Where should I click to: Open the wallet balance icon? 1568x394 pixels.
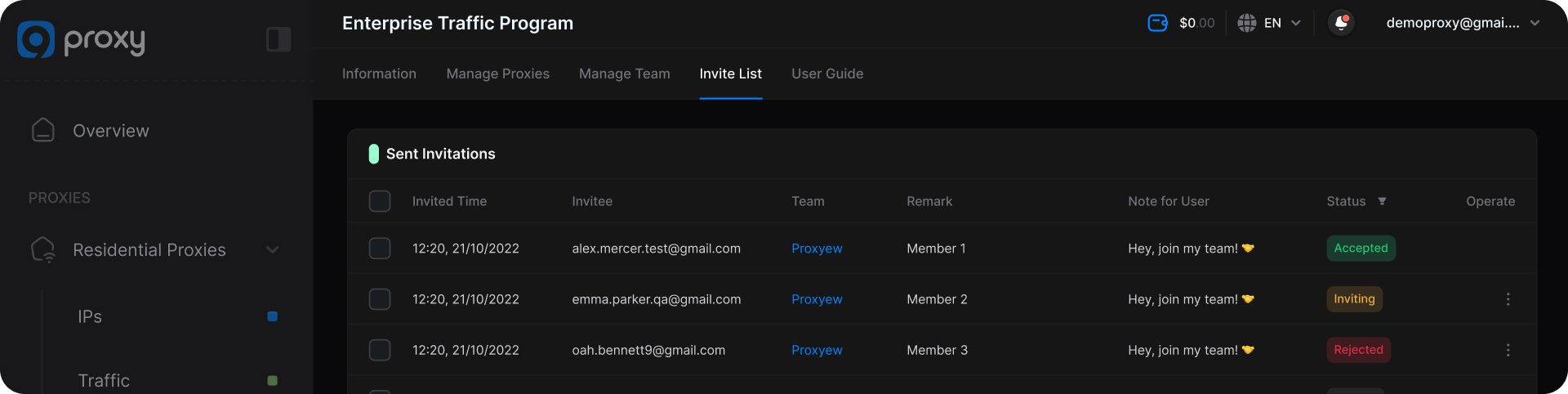pyautogui.click(x=1157, y=23)
